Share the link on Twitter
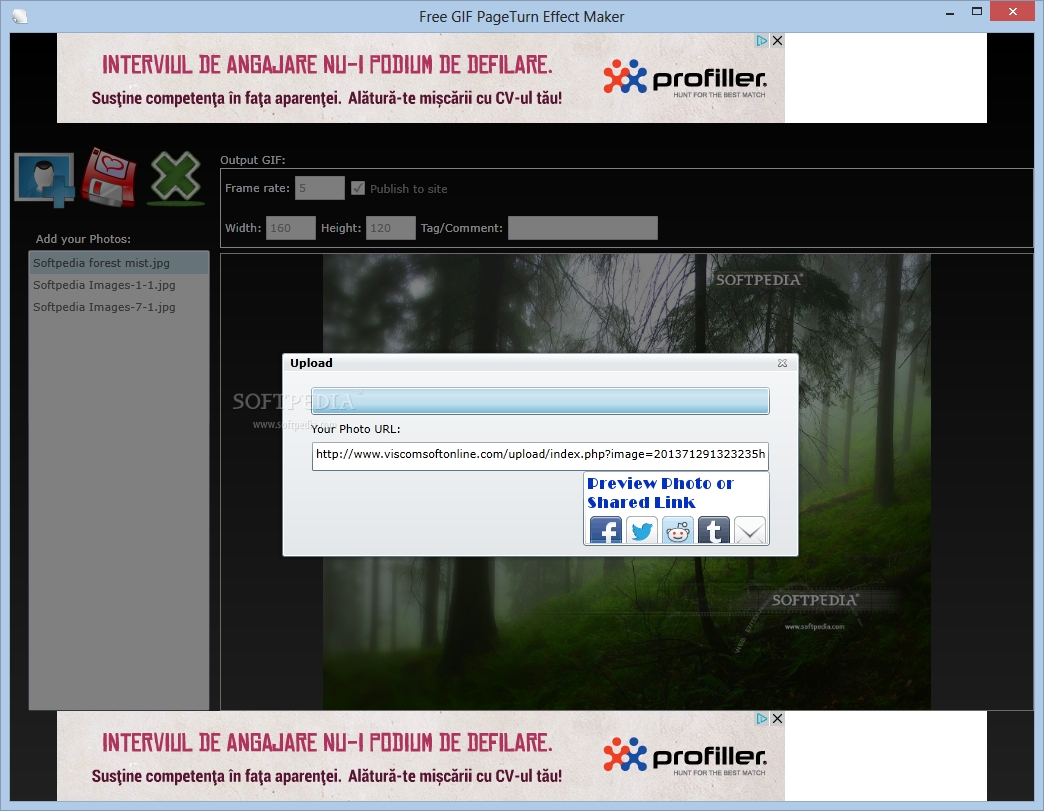Screen dimensions: 1044x811 pos(642,531)
